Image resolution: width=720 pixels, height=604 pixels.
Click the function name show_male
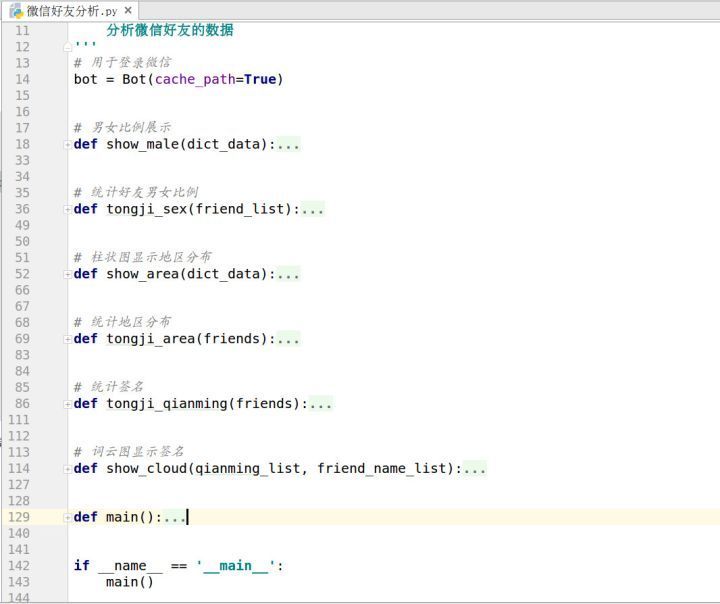click(143, 144)
